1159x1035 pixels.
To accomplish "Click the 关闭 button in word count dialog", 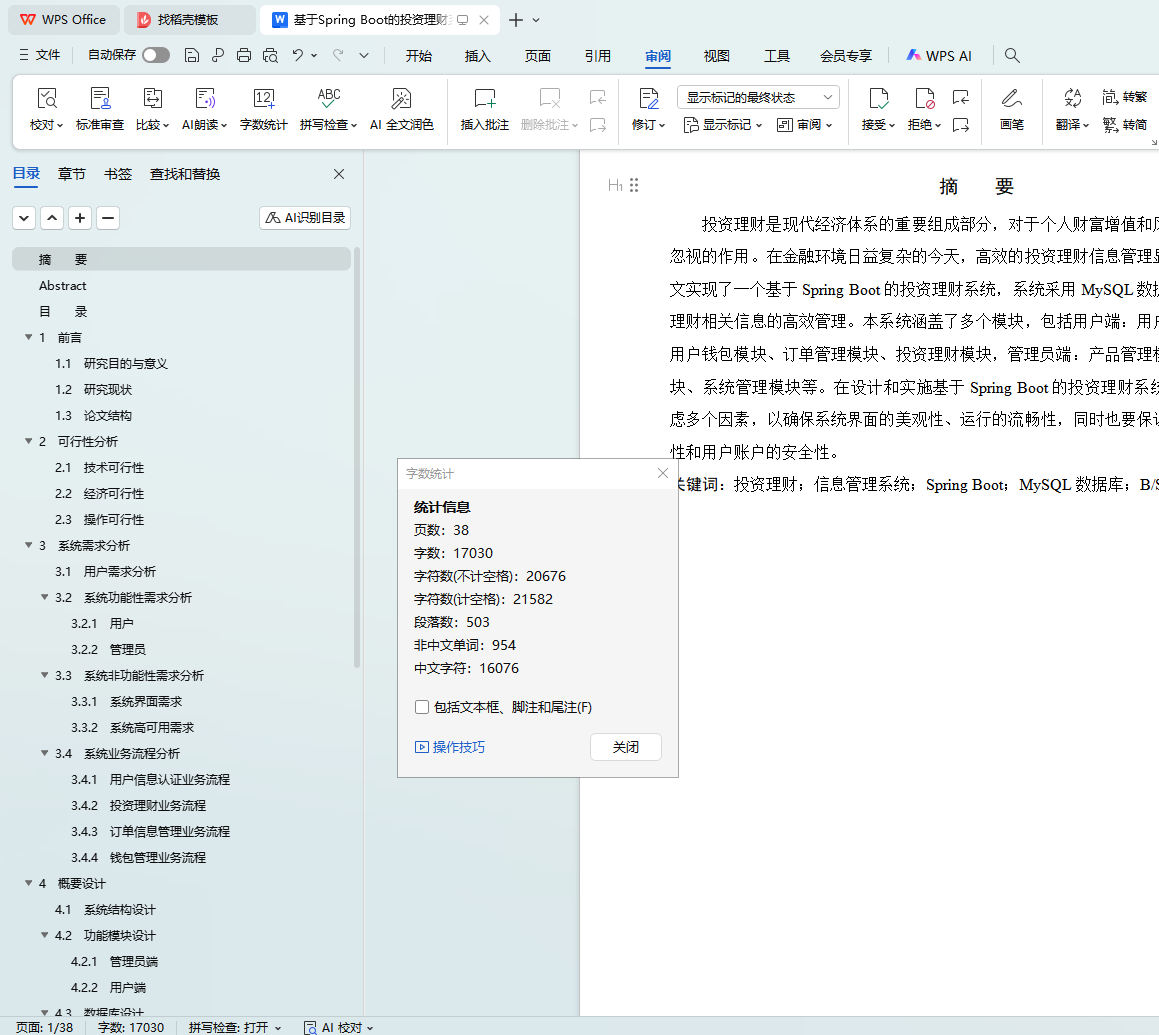I will [625, 747].
